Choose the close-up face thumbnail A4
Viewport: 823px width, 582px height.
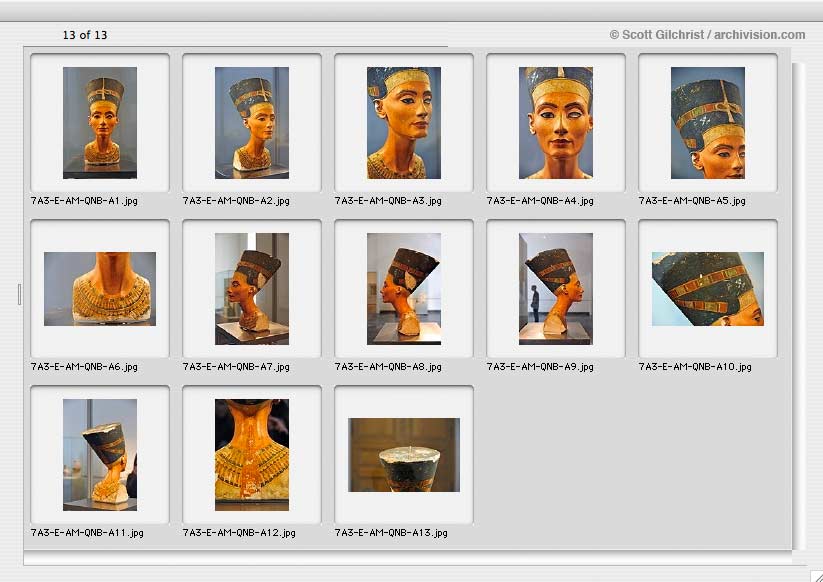pos(556,123)
